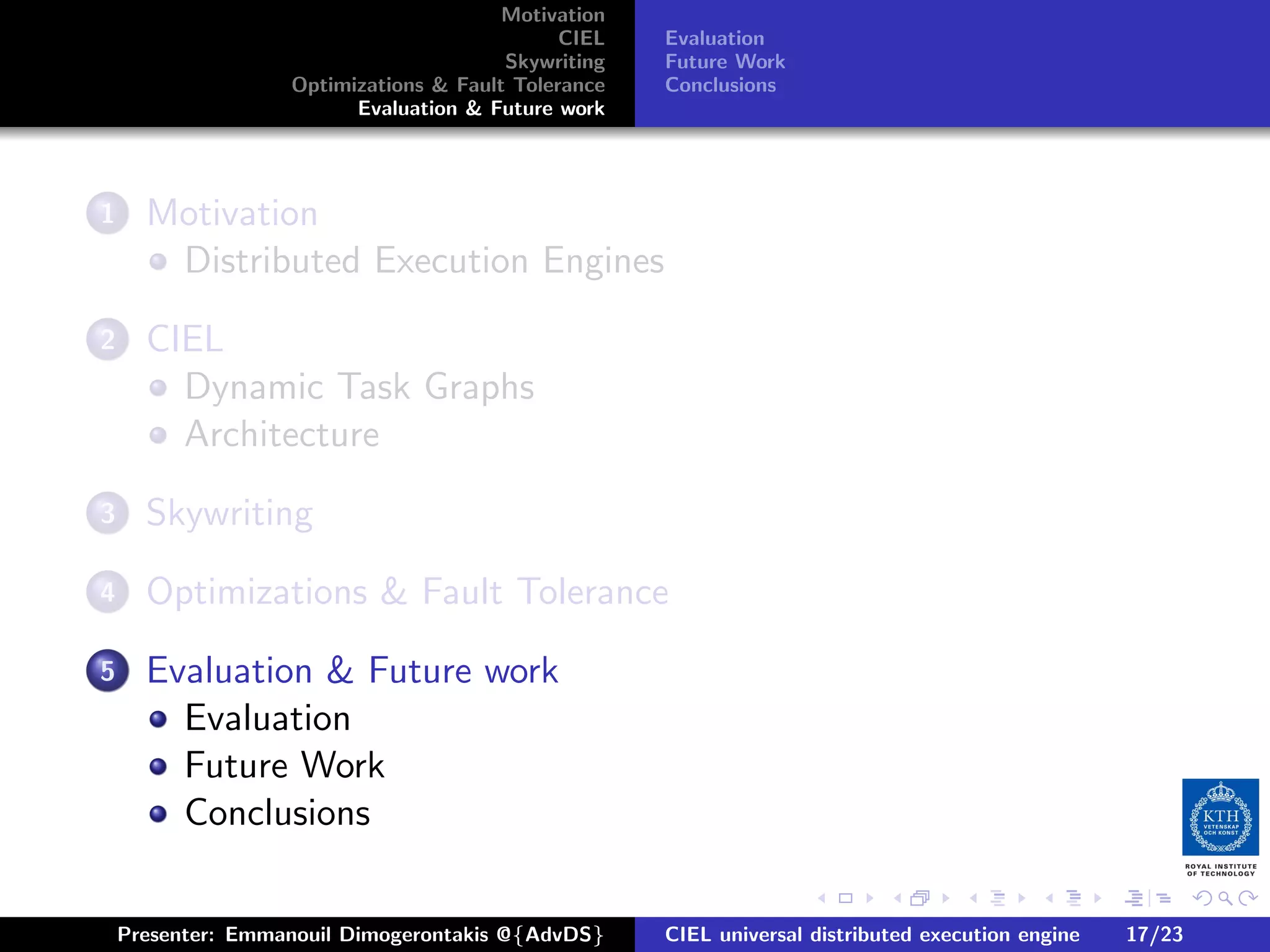Click the previous frame arrow before the stacked frames icon

coord(897,898)
